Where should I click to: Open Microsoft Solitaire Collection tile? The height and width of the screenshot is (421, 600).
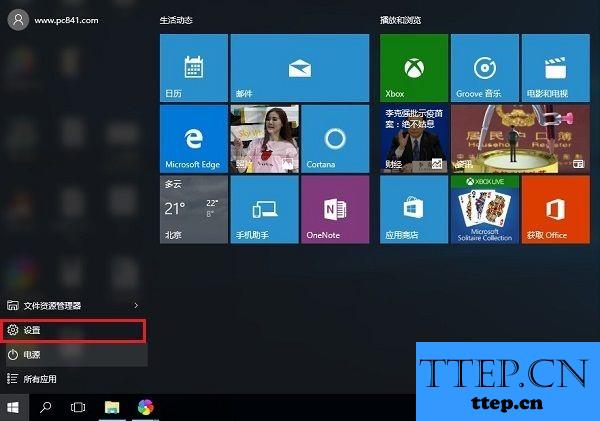point(485,210)
